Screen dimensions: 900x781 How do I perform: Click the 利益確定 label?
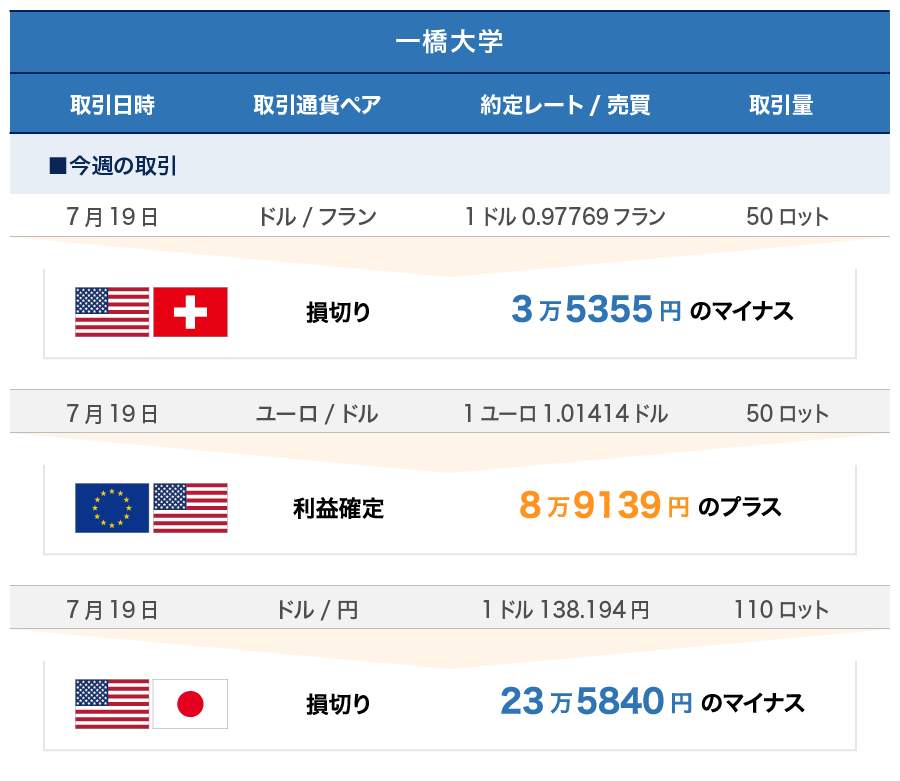pos(338,509)
